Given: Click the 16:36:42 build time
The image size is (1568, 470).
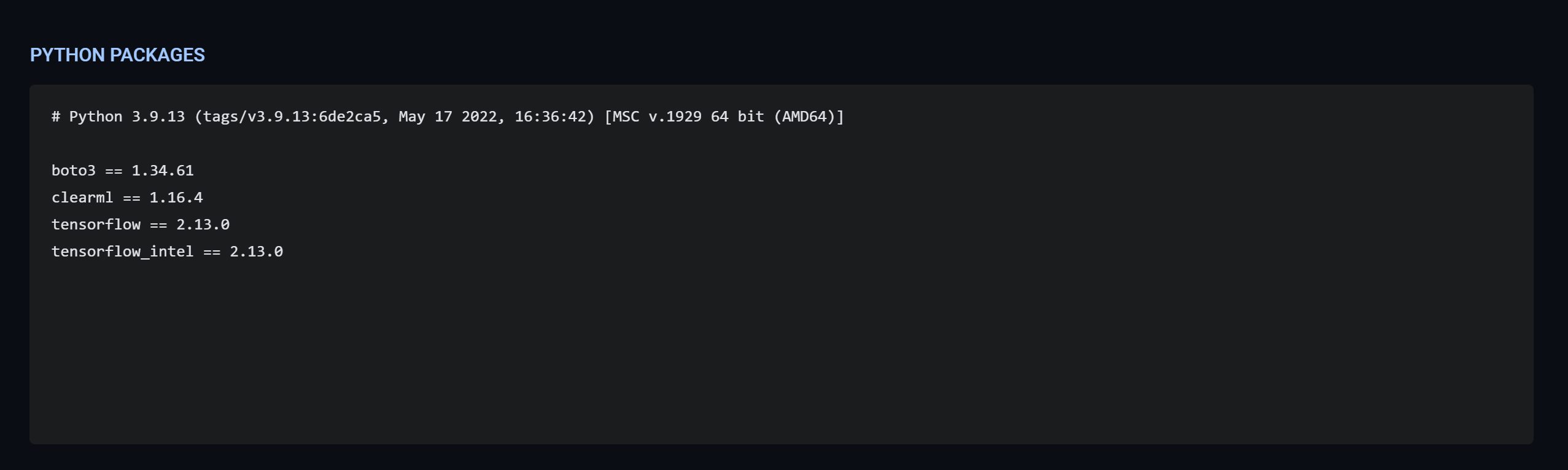Looking at the screenshot, I should pos(550,117).
